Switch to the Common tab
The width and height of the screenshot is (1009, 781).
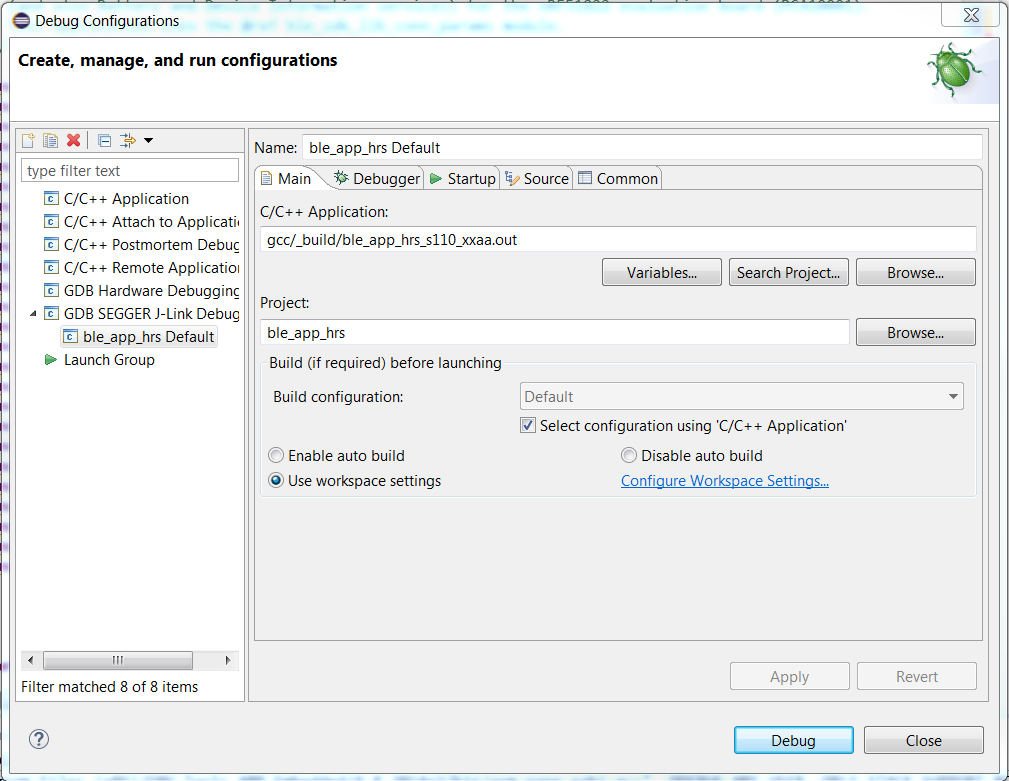(x=618, y=178)
